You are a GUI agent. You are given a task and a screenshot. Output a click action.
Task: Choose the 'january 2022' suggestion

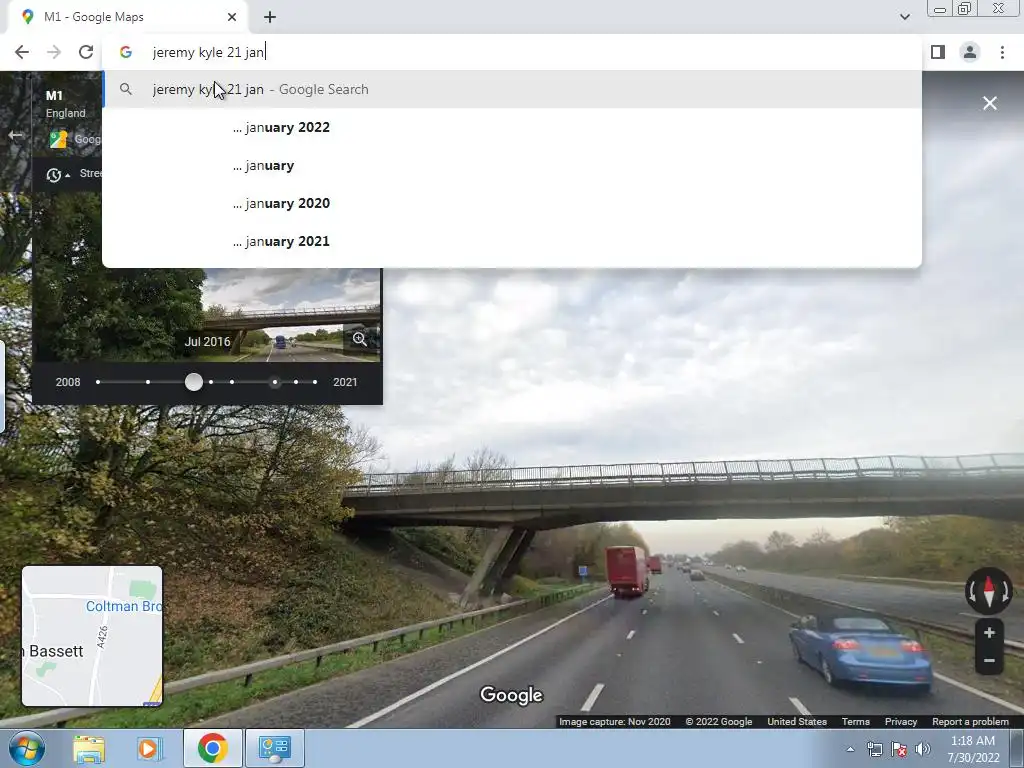click(512, 127)
